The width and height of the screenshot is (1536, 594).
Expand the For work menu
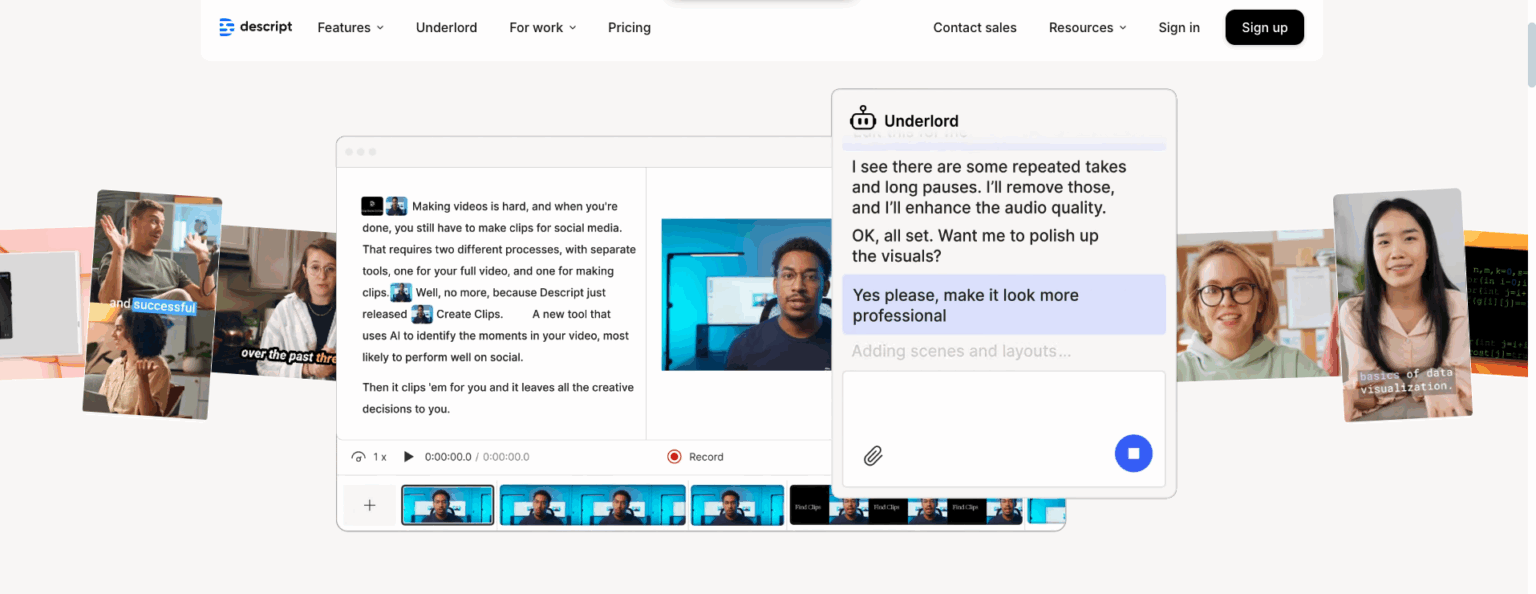point(542,27)
